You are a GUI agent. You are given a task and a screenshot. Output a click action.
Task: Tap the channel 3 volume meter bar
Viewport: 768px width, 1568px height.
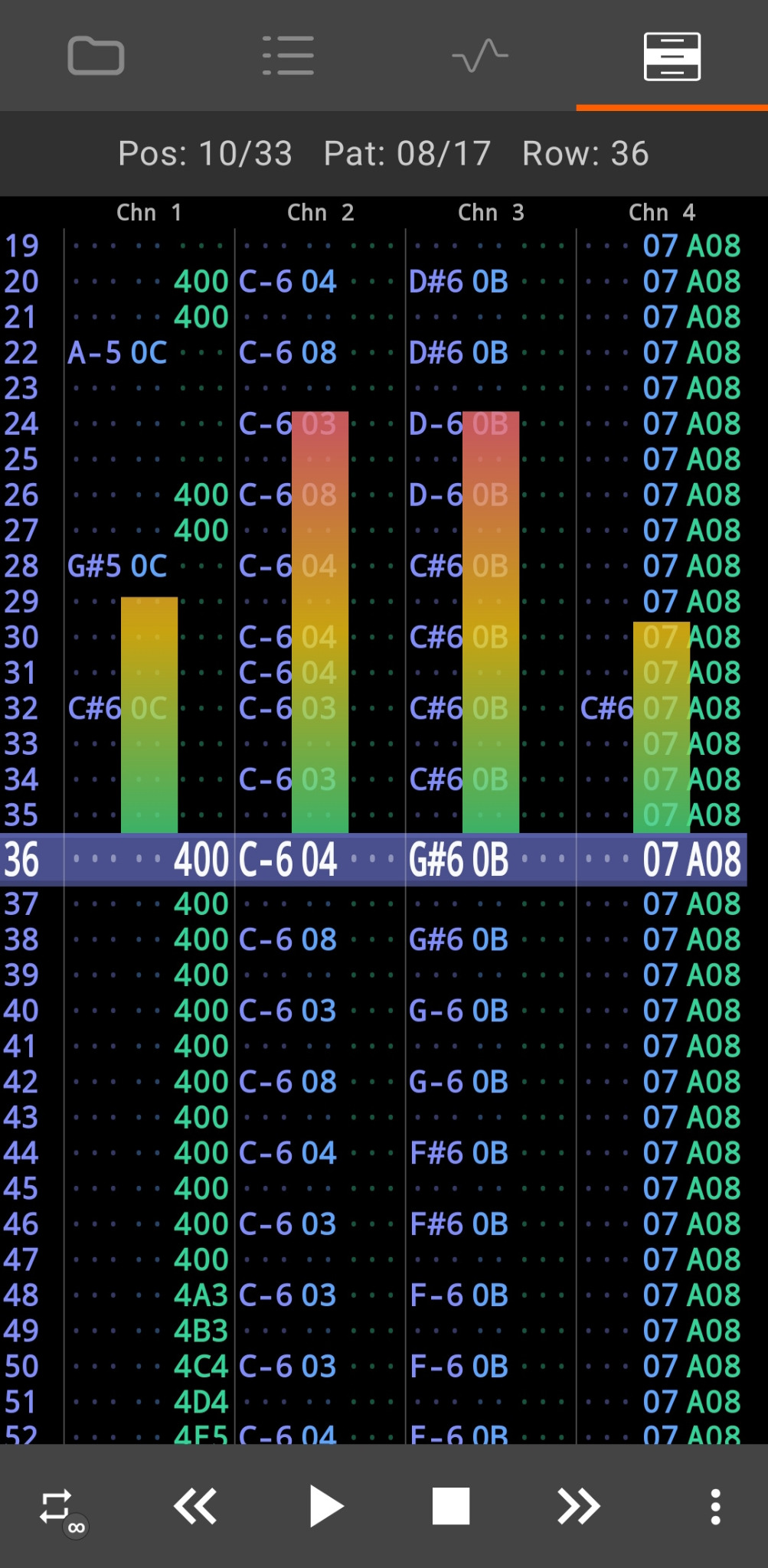click(x=491, y=622)
